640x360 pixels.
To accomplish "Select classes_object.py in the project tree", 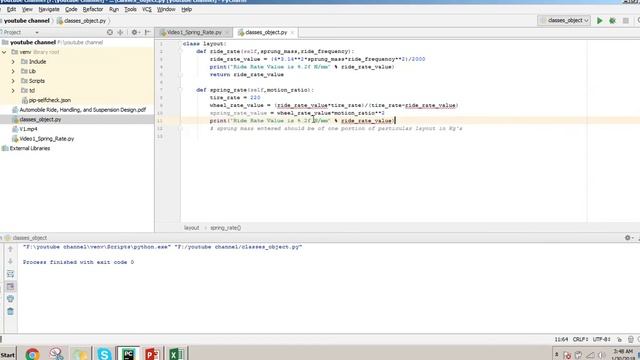I will pyautogui.click(x=40, y=120).
